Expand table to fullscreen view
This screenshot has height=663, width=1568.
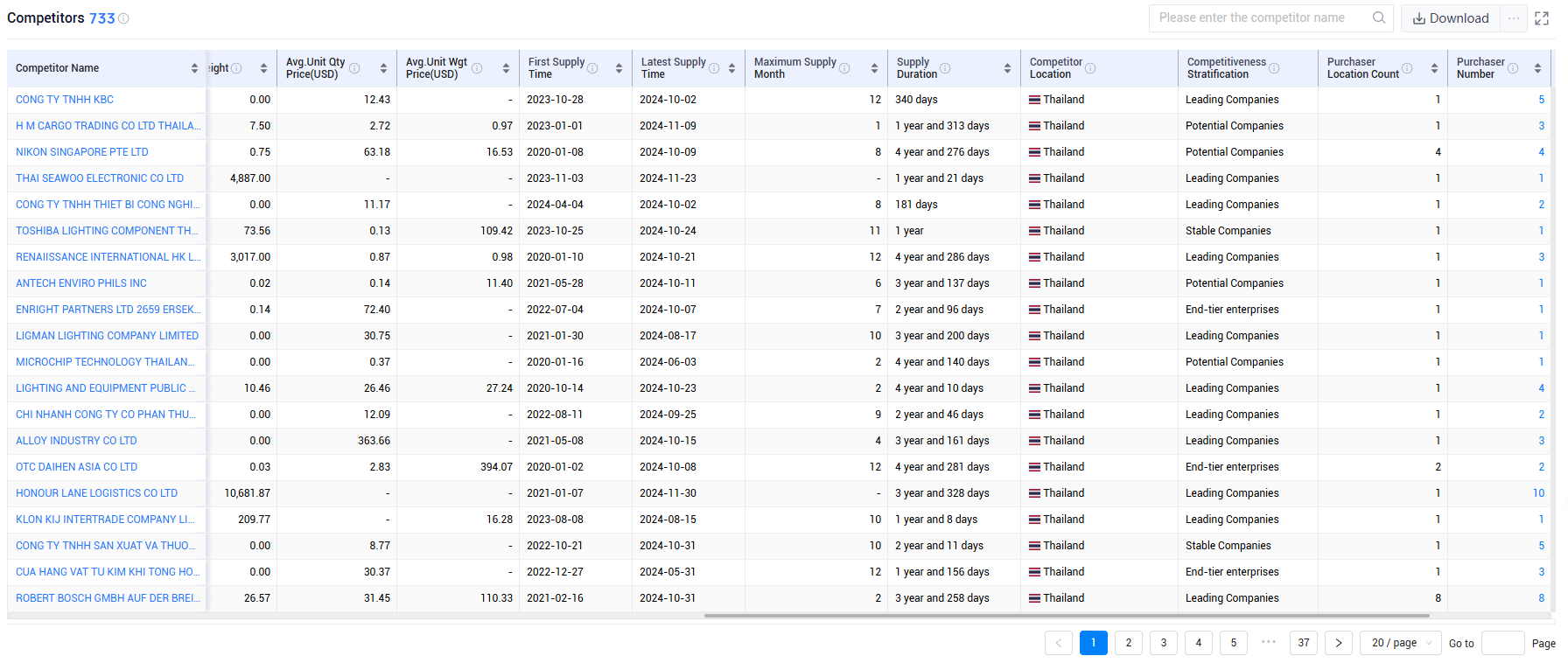[x=1542, y=18]
